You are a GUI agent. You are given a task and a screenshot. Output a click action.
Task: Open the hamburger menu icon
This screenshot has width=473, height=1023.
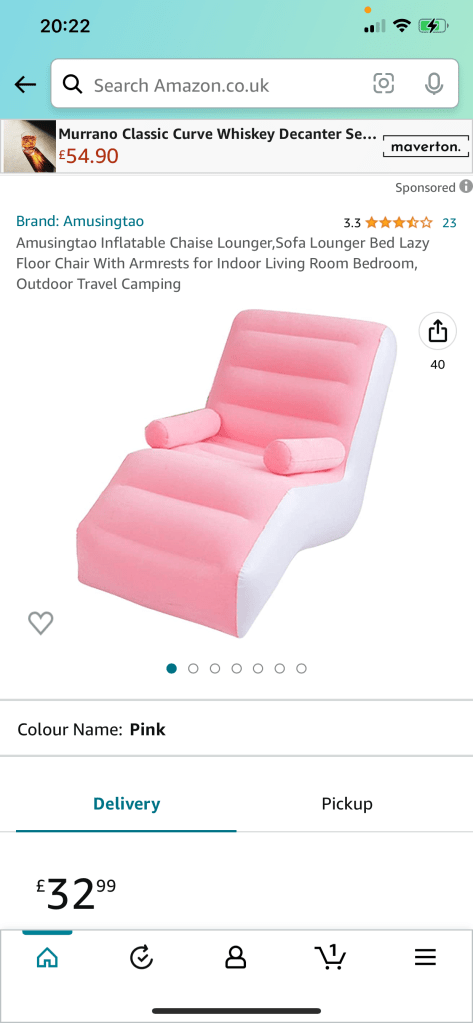[425, 957]
